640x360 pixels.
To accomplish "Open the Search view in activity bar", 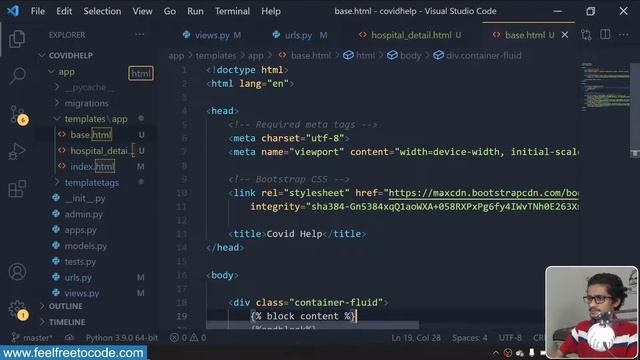I will click(17, 76).
